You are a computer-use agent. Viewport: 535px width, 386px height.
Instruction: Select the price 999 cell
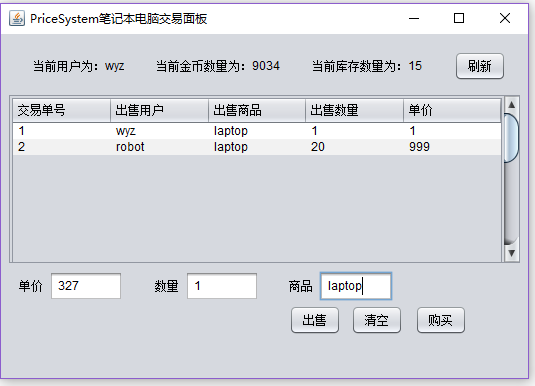[452, 147]
